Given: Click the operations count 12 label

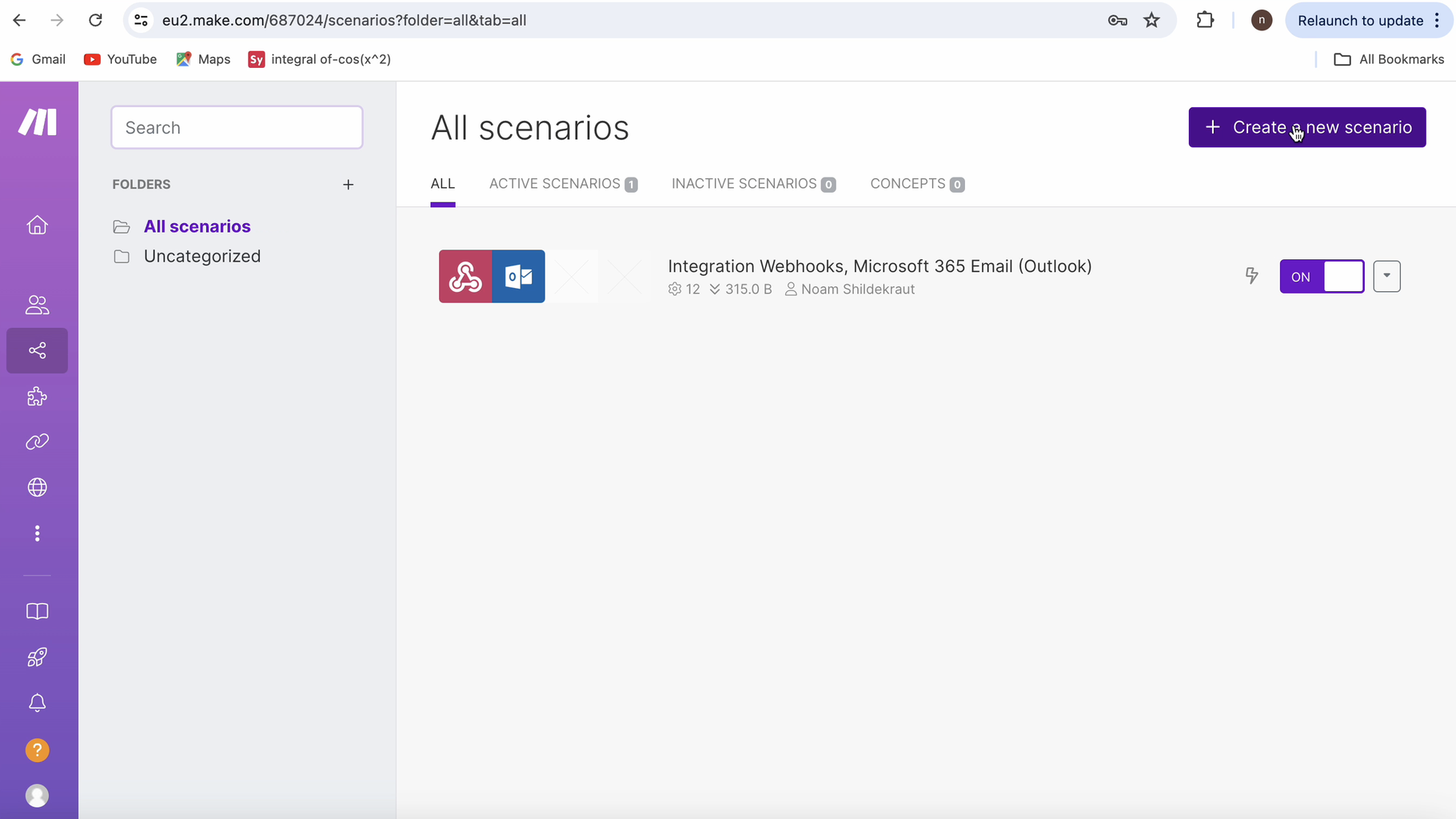Looking at the screenshot, I should (684, 290).
